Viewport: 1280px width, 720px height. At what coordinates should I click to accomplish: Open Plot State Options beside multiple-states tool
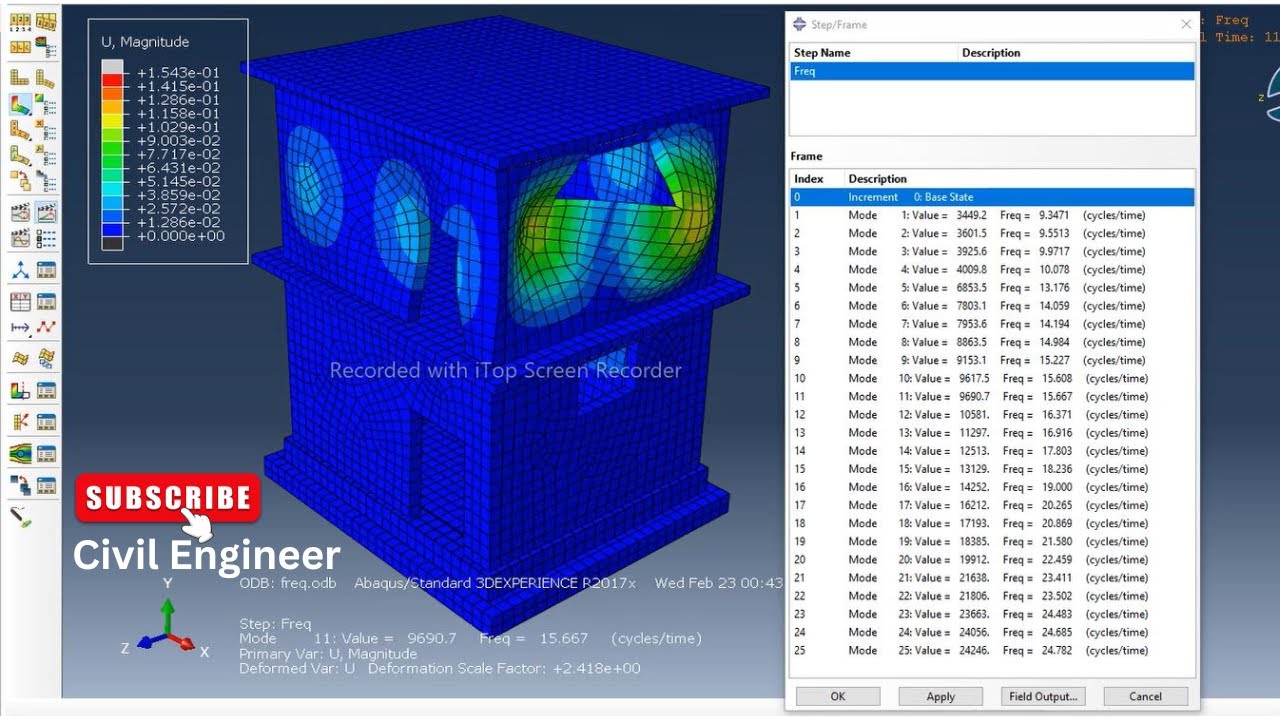click(x=46, y=182)
